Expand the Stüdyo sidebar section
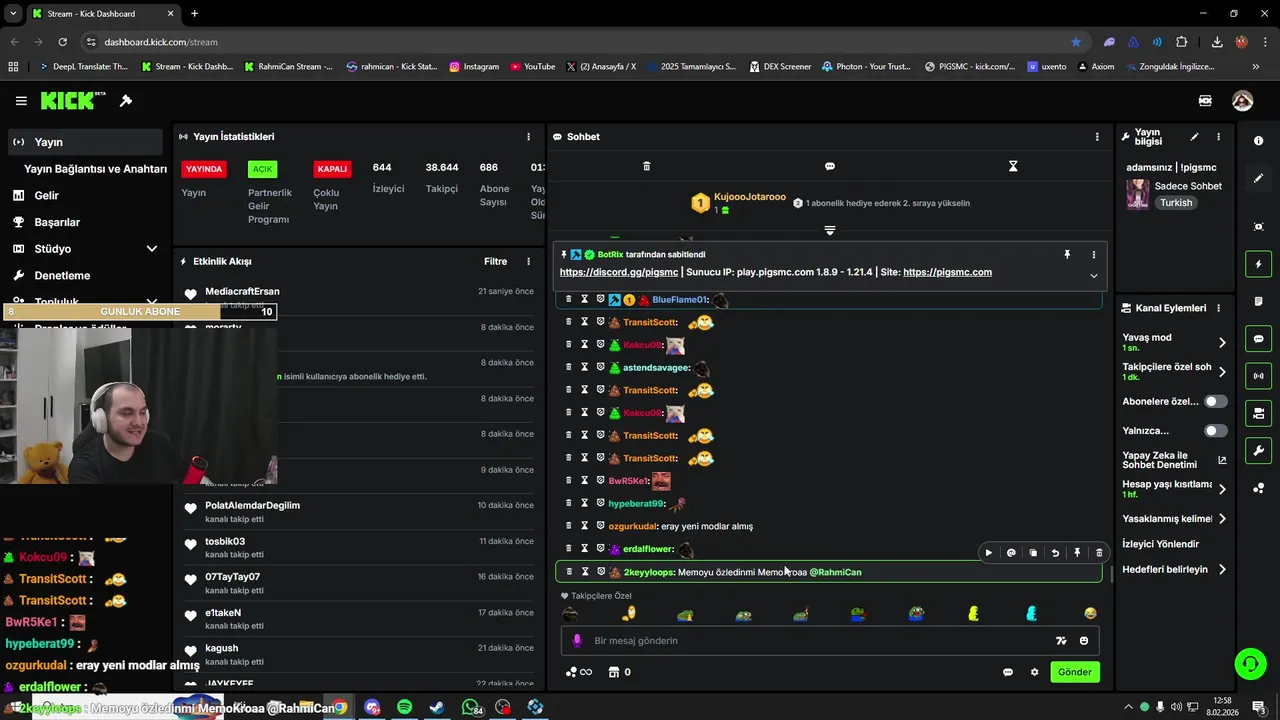Image resolution: width=1280 pixels, height=720 pixels. coord(151,249)
